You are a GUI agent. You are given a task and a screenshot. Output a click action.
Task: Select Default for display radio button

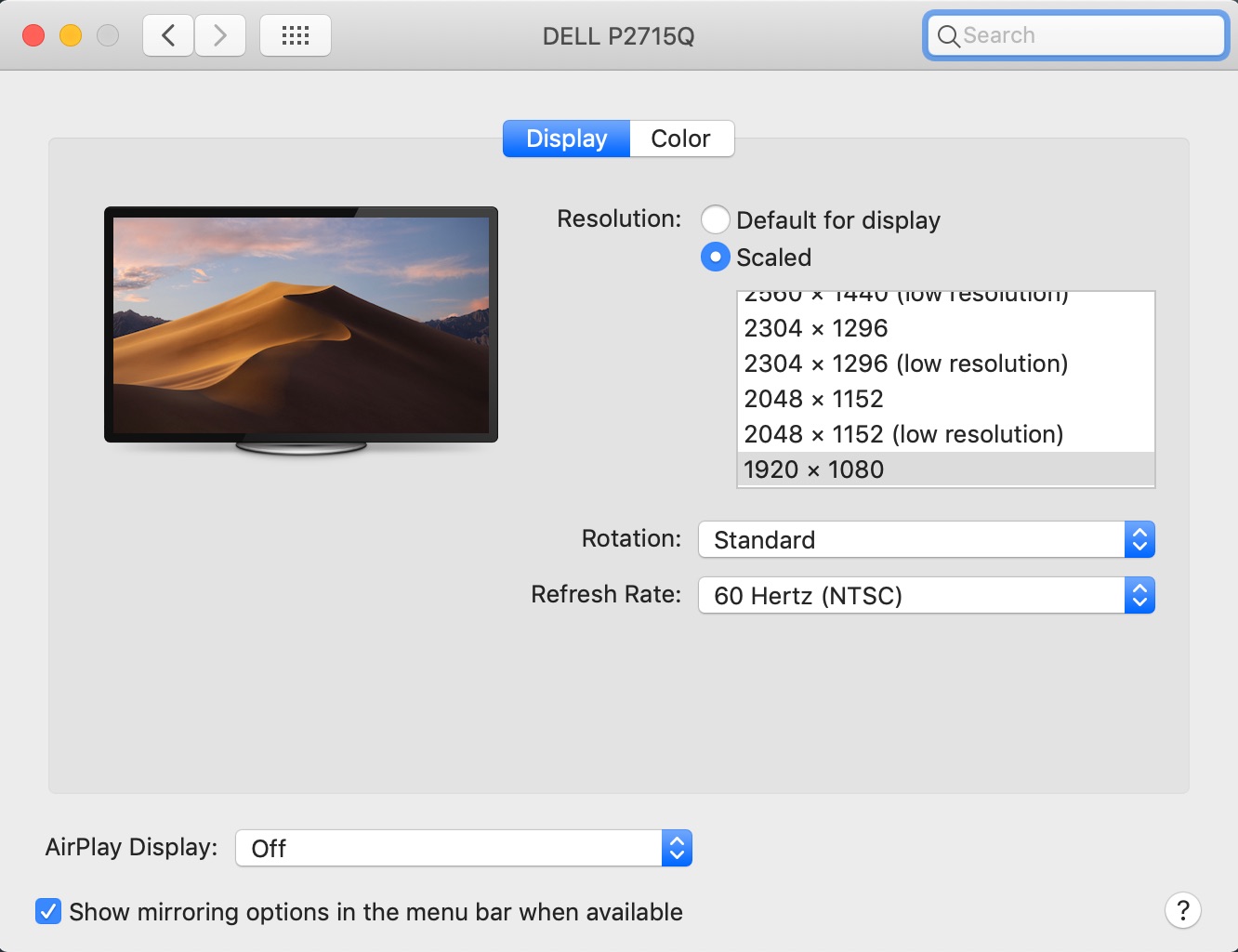point(715,220)
